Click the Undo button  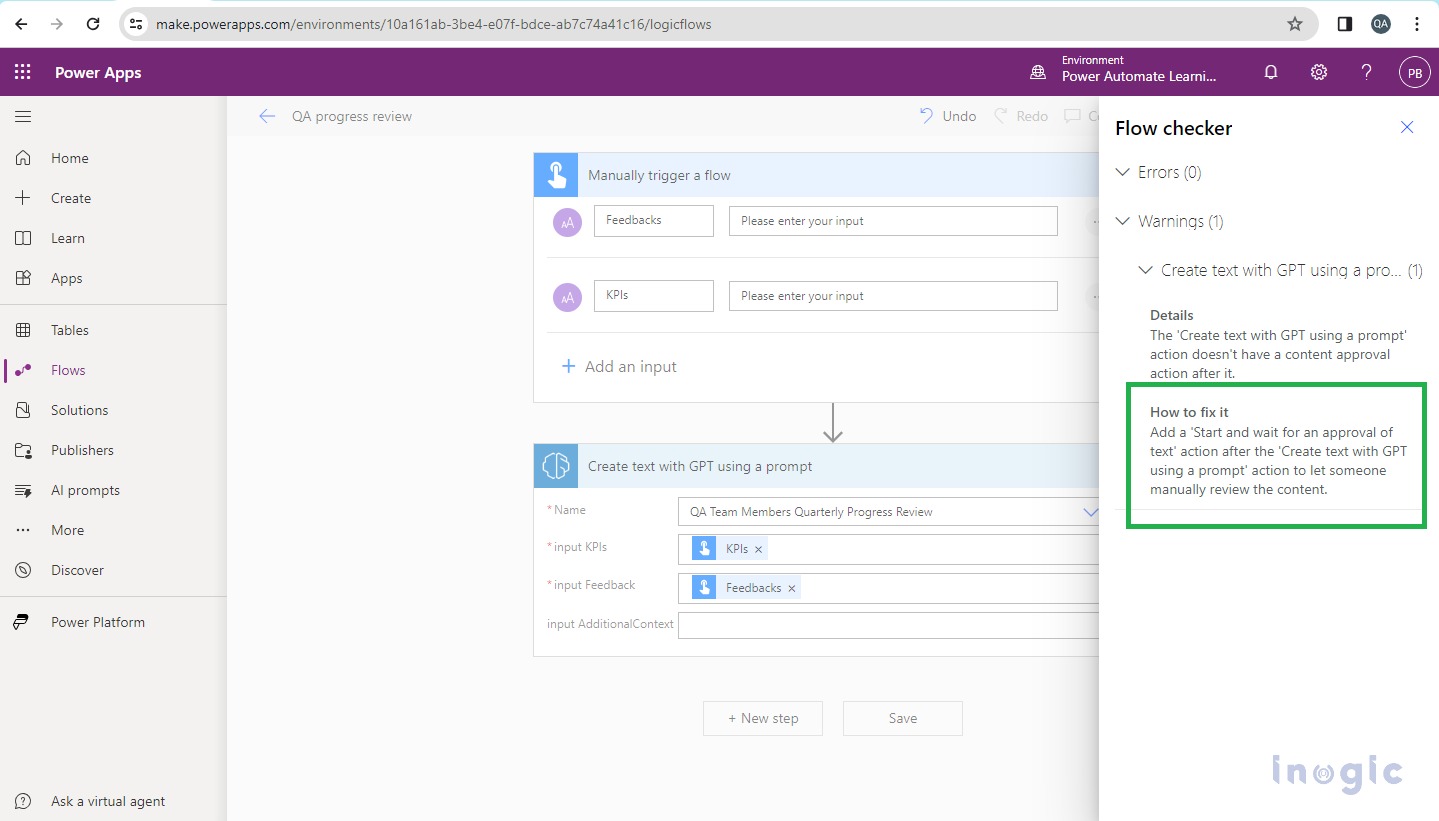coord(948,116)
